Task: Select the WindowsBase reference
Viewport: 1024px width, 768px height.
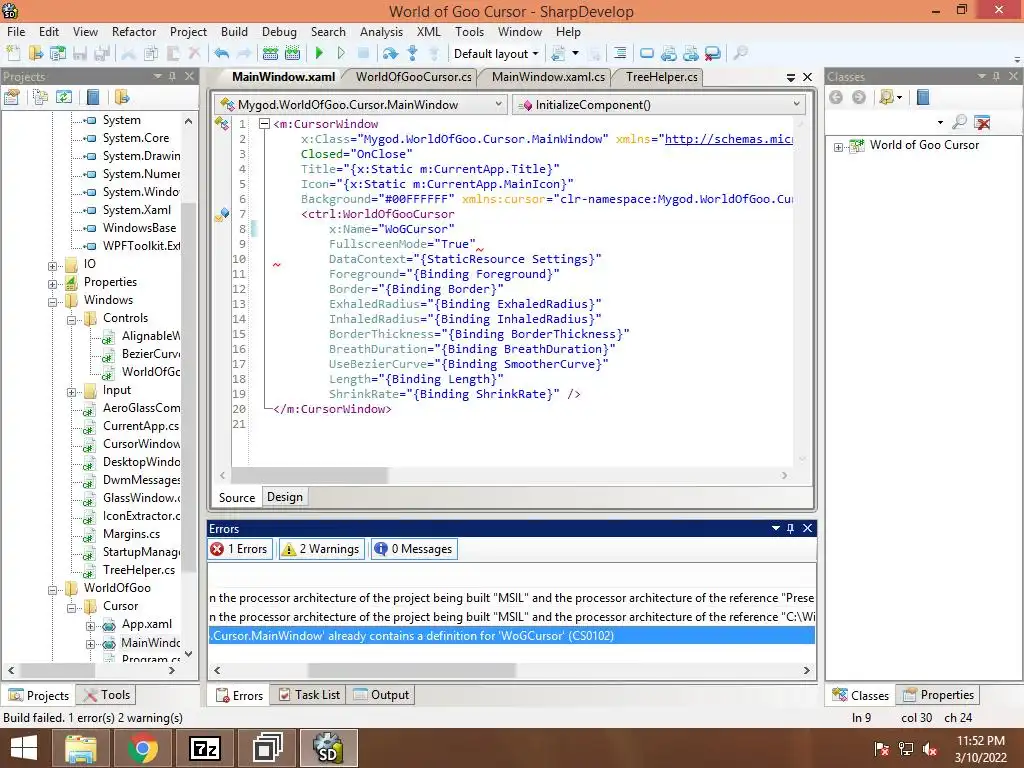Action: (139, 228)
